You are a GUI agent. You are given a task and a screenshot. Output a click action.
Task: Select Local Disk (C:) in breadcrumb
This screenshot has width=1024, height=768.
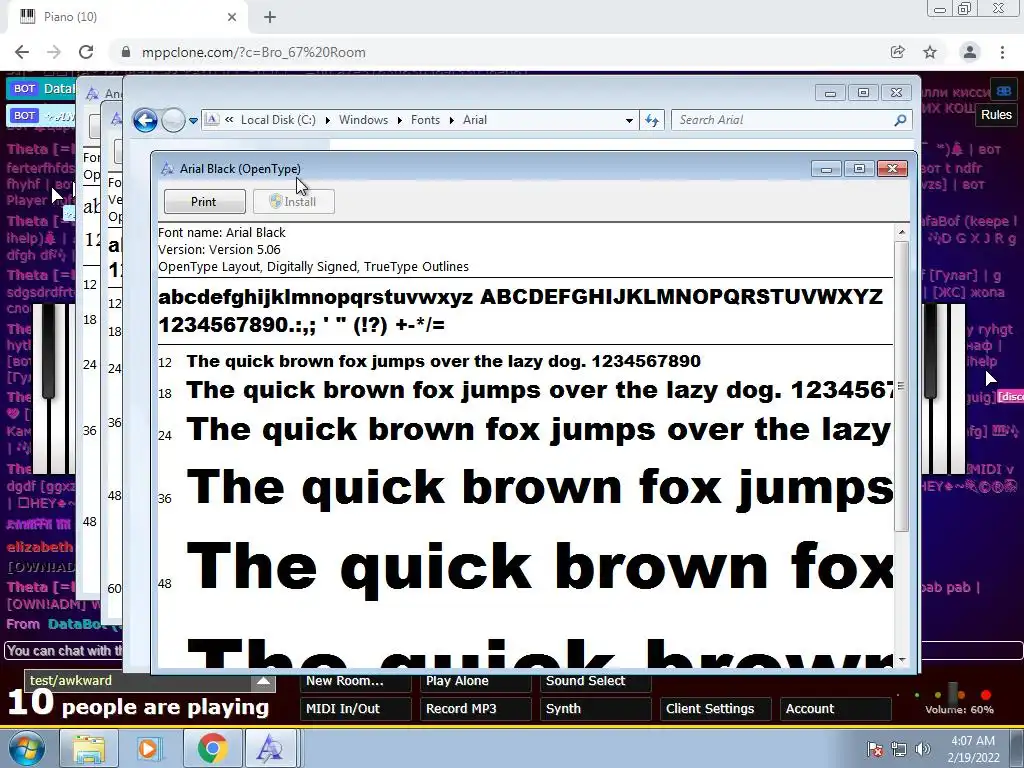[x=278, y=120]
